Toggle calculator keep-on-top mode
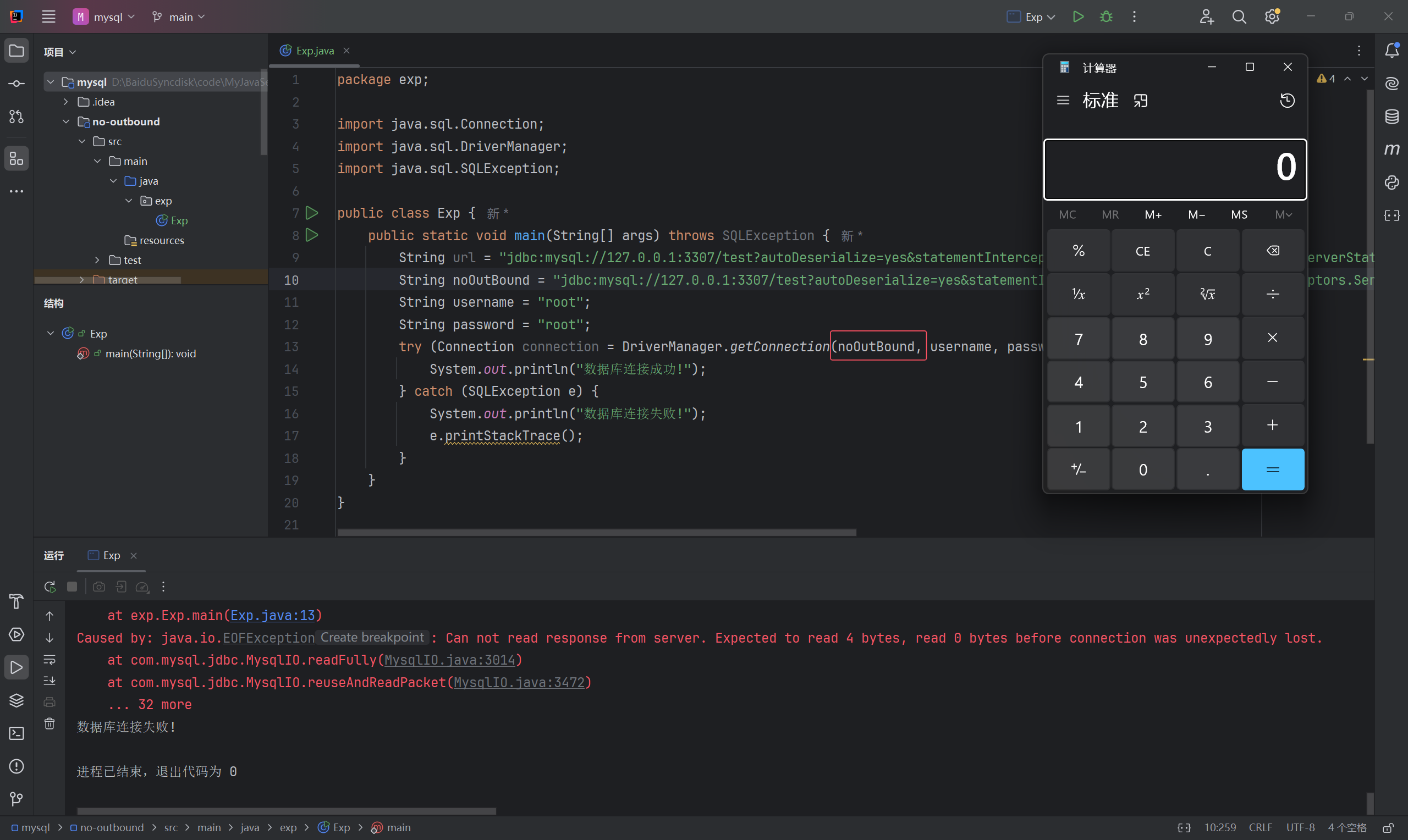 1140,101
